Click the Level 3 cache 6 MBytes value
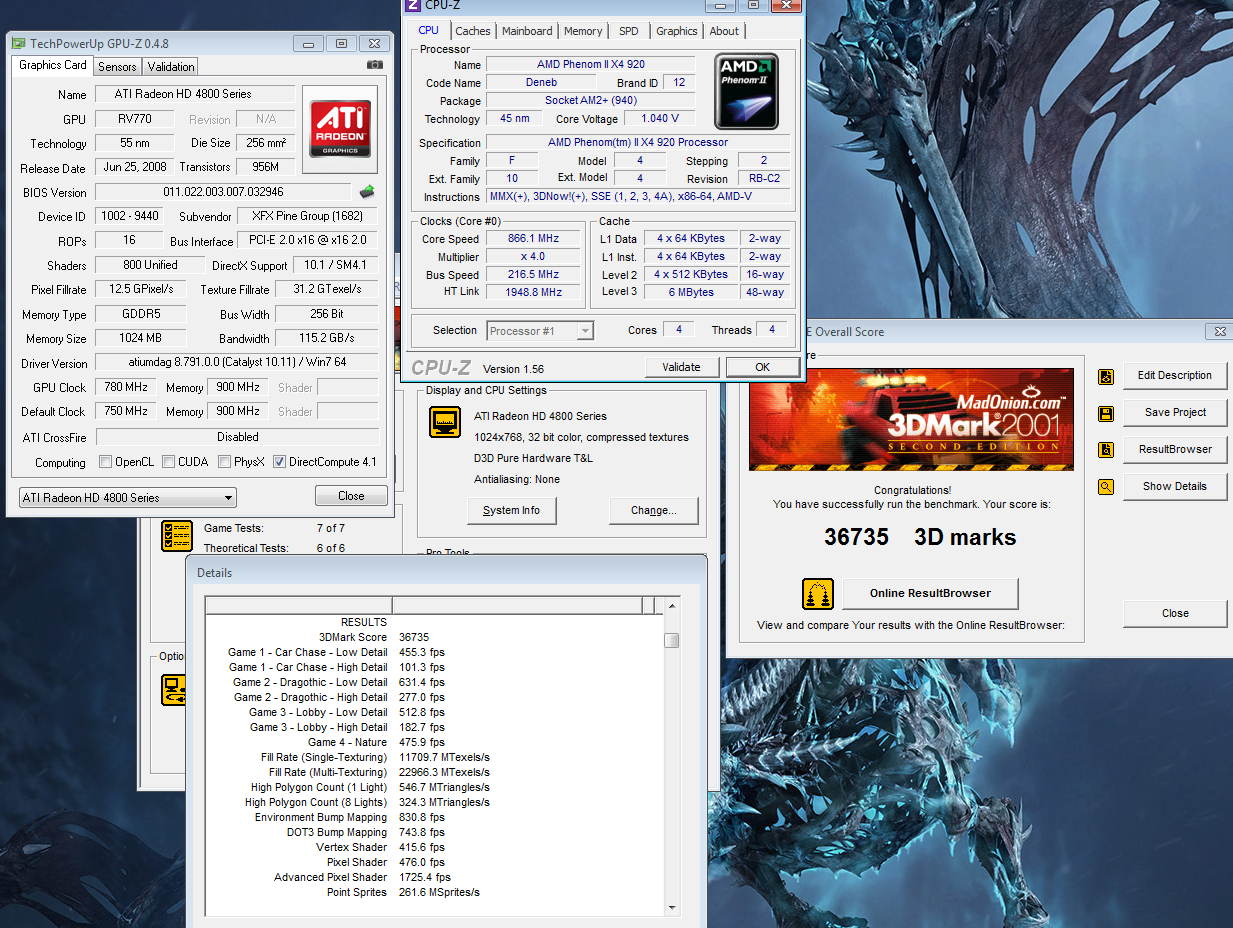This screenshot has height=928, width=1233. point(692,292)
